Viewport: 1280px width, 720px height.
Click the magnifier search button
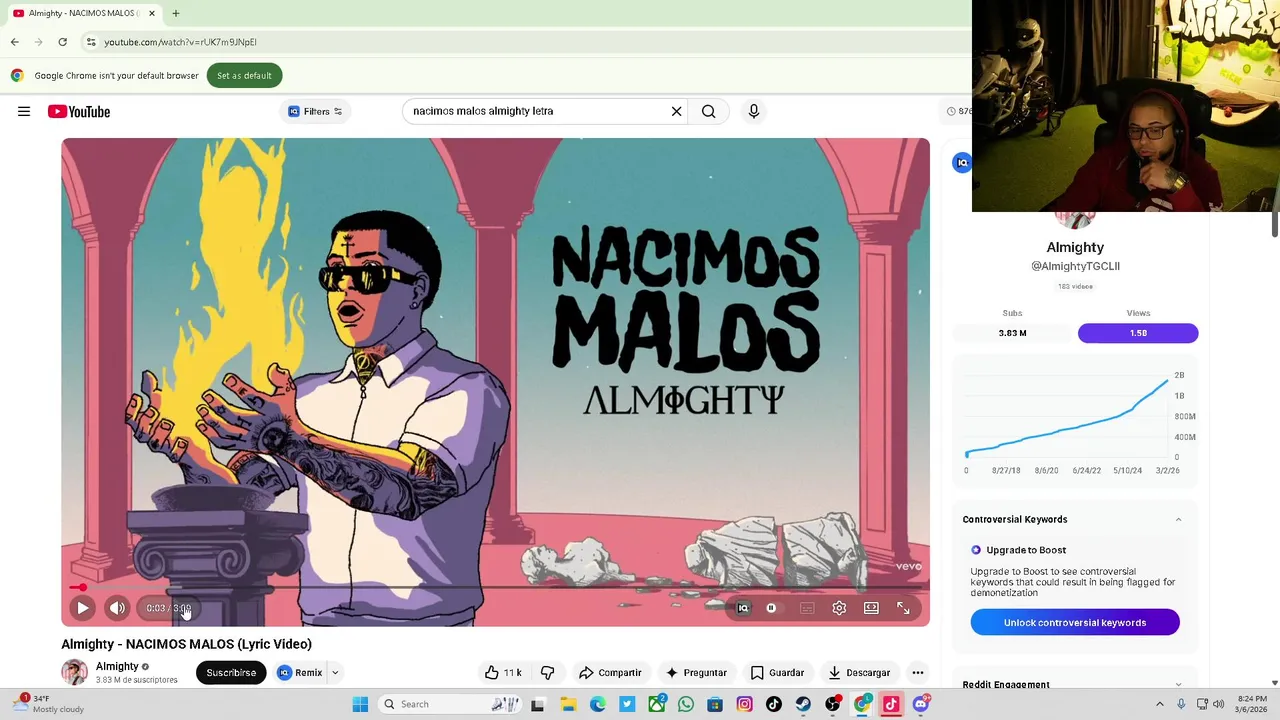pyautogui.click(x=708, y=111)
